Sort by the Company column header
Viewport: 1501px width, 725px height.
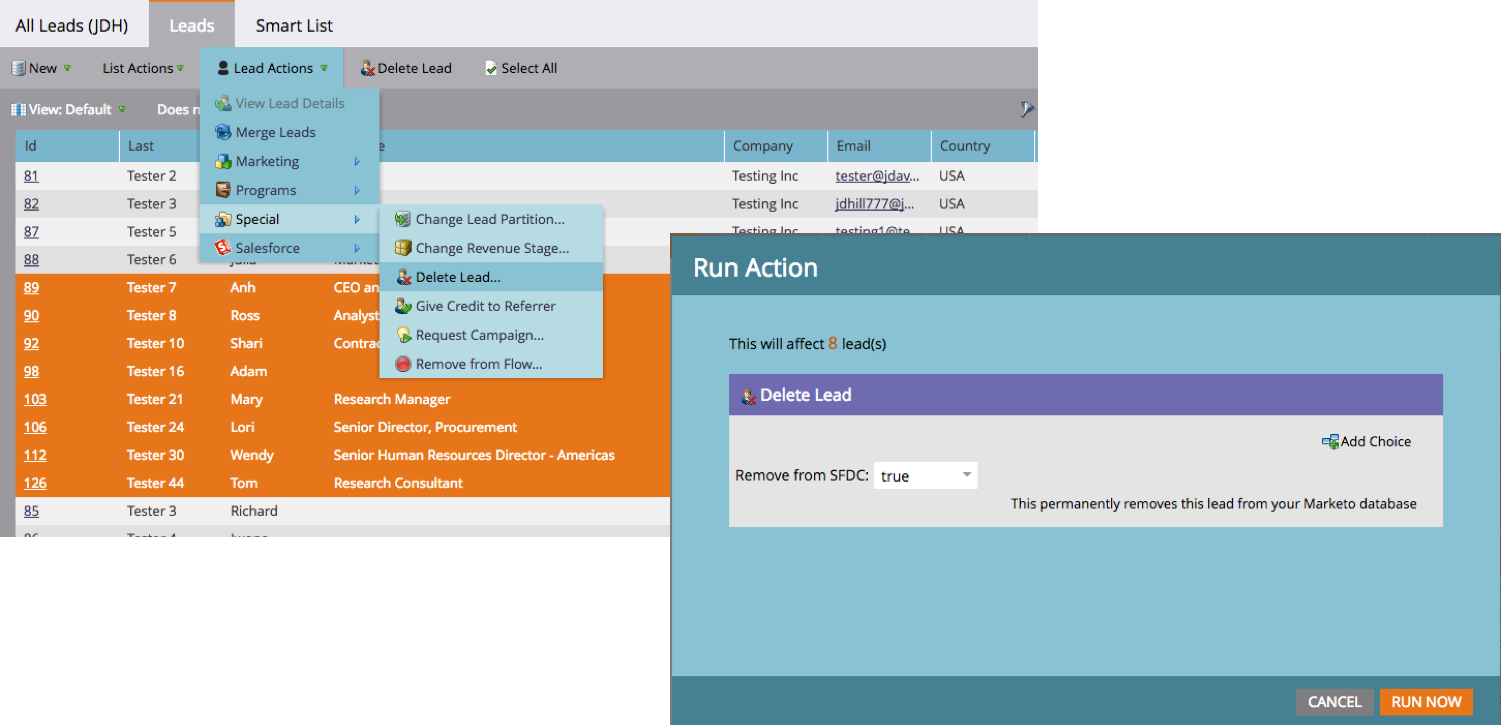tap(762, 146)
